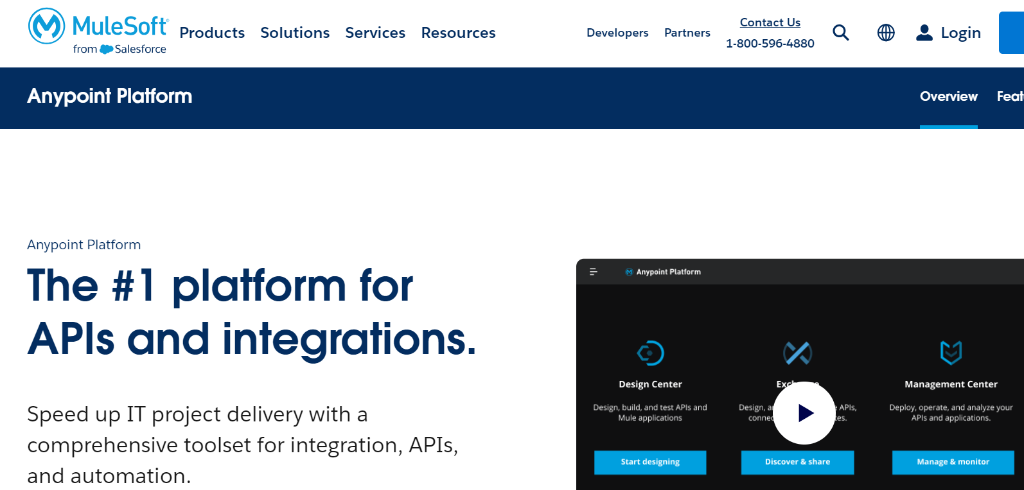Click Anypoint Platform logo in video header
Screen dimensions: 1024x490
663,272
